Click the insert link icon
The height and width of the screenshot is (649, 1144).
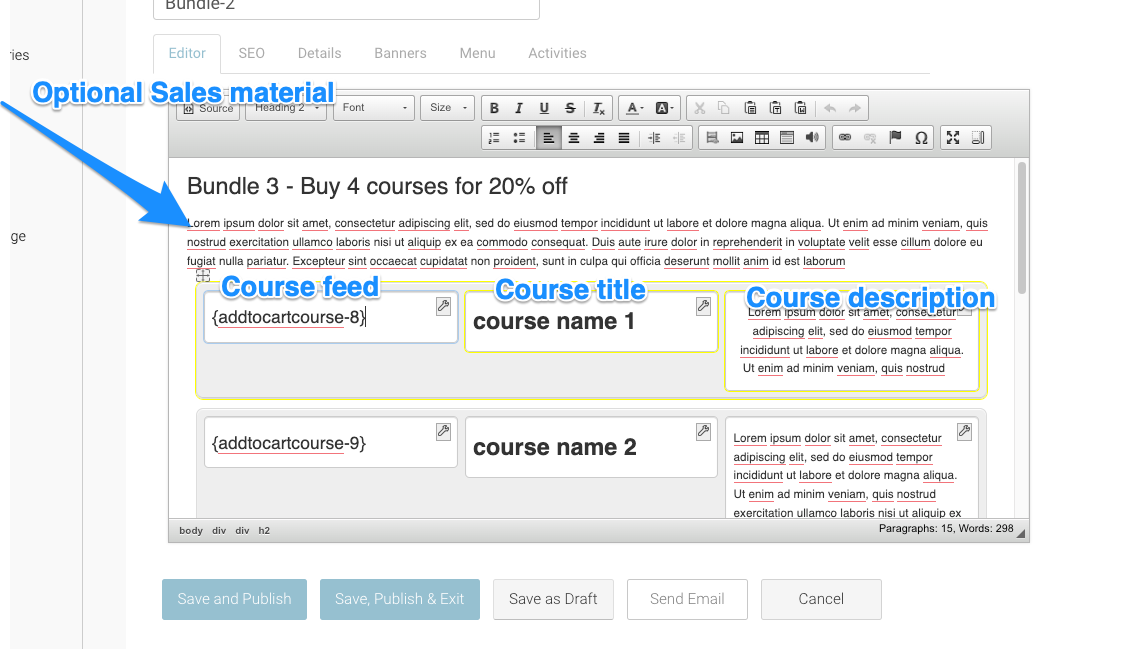click(x=845, y=138)
